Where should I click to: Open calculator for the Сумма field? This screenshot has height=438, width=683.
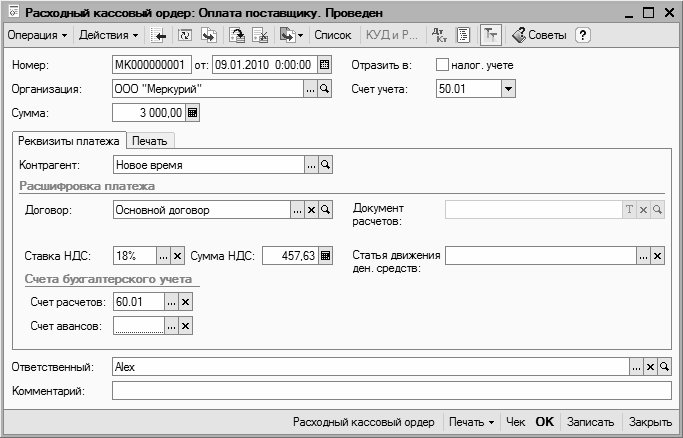click(x=193, y=113)
